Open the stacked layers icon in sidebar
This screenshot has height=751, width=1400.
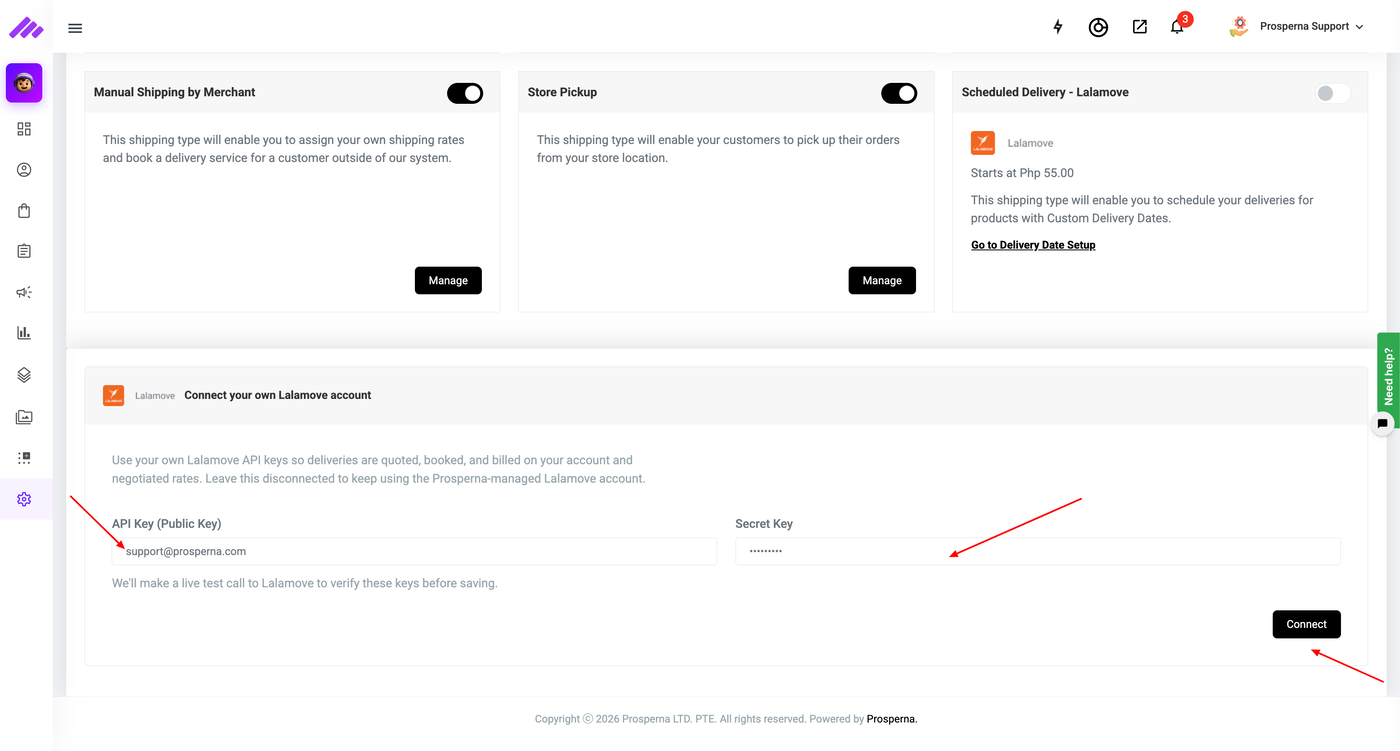24,375
